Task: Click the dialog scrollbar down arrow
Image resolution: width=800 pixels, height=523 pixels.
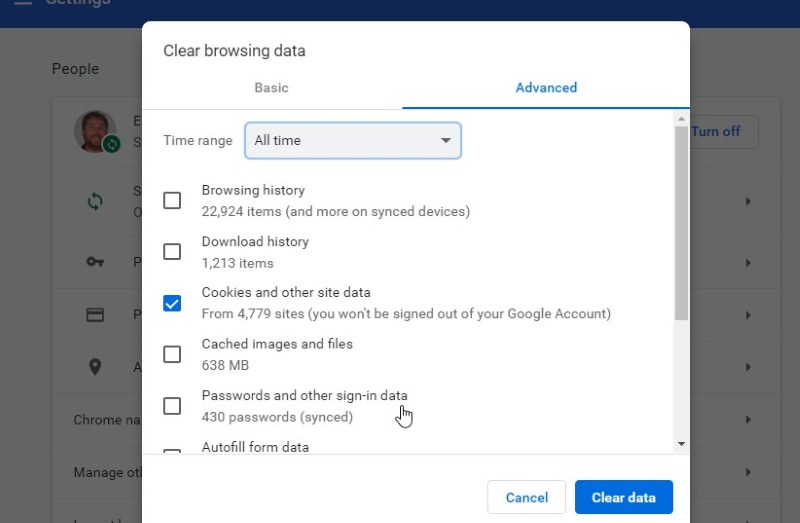Action: tap(681, 444)
